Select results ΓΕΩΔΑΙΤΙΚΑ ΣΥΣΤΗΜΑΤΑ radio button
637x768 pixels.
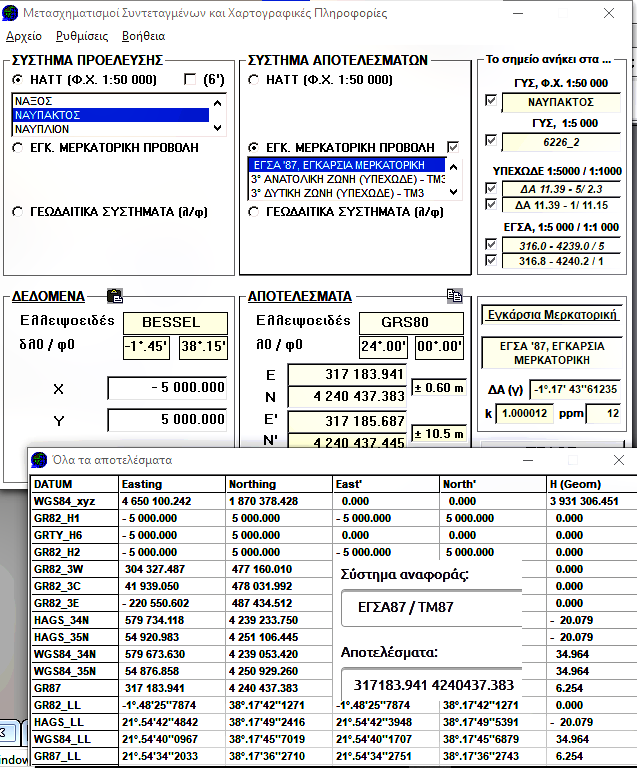254,212
